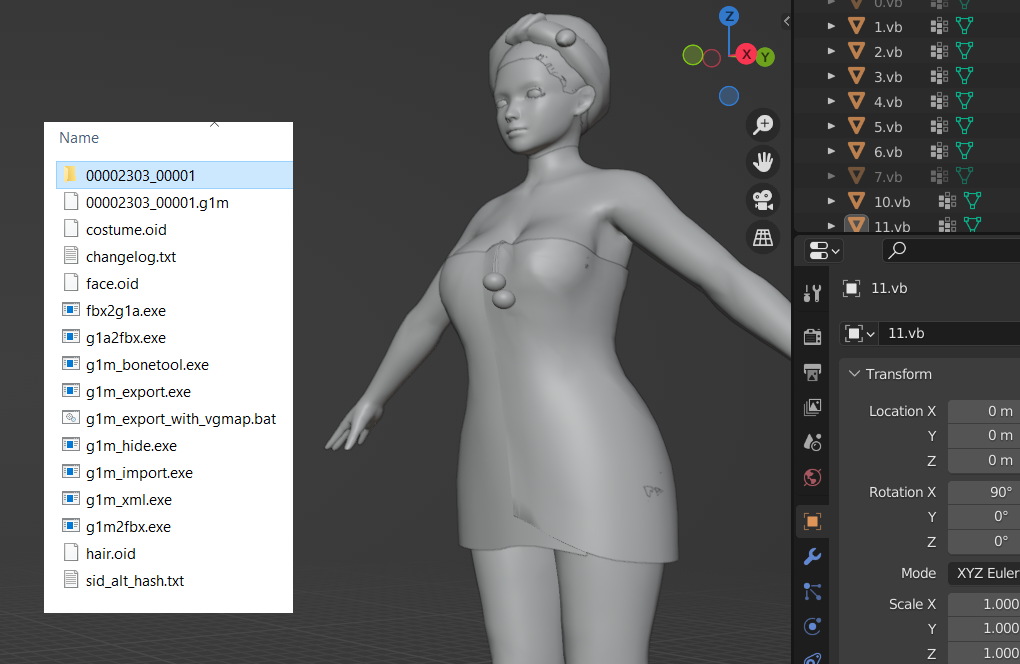Viewport: 1020px width, 664px height.
Task: Switch perspective/orthographic via grid icon
Action: [763, 237]
